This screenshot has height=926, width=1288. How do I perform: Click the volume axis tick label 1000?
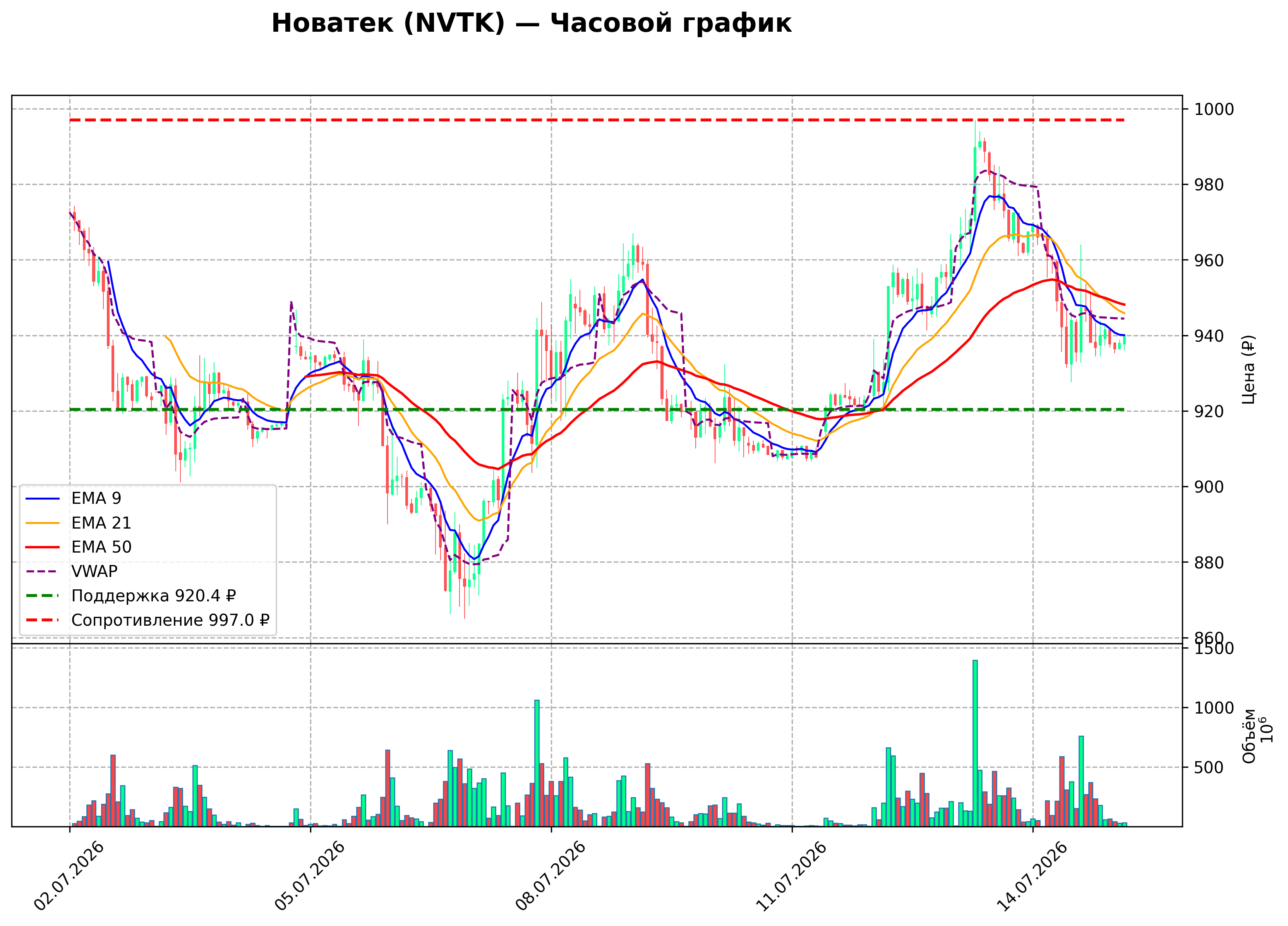click(1214, 708)
